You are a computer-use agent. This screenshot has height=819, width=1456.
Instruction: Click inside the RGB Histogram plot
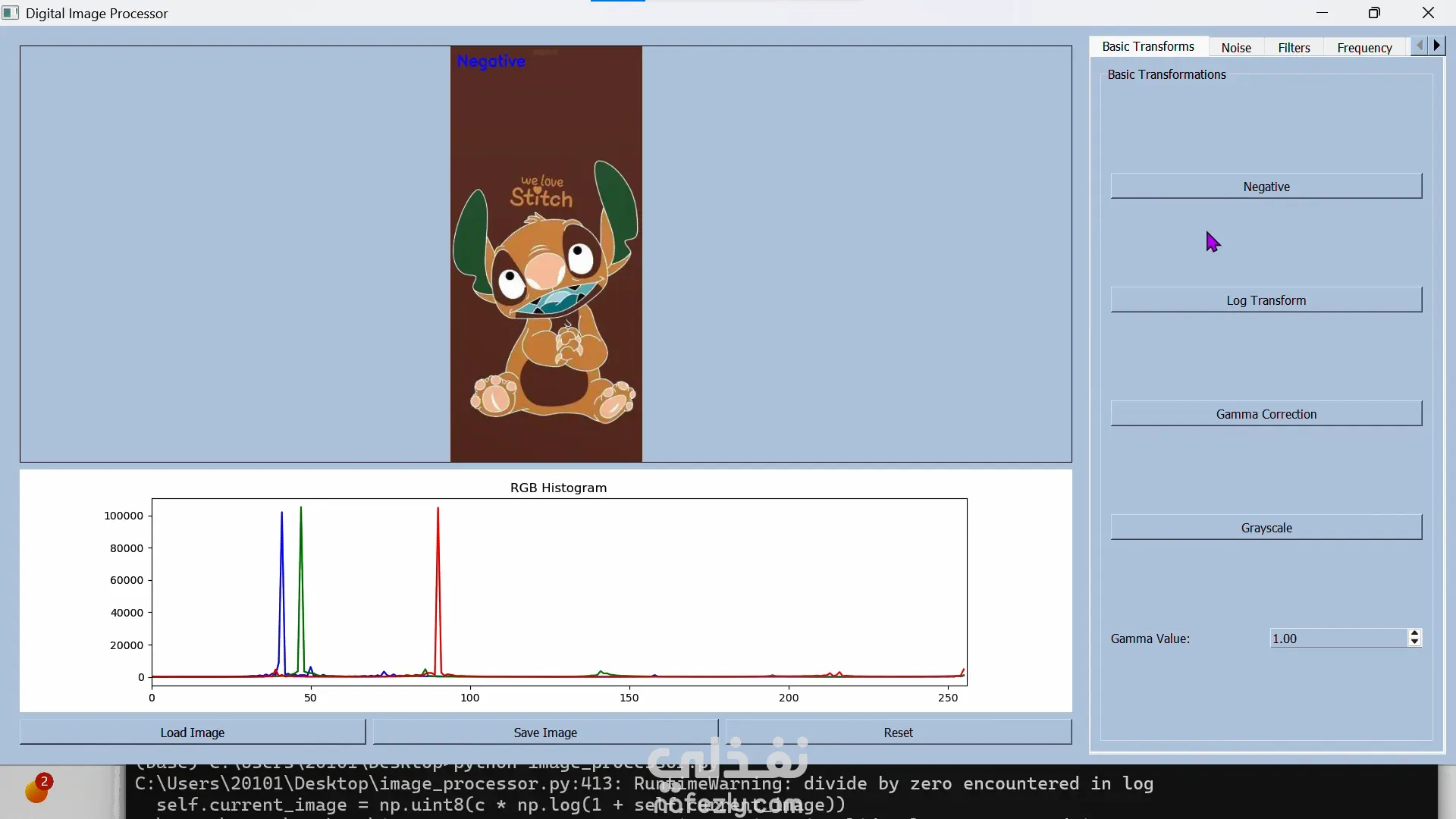(559, 591)
